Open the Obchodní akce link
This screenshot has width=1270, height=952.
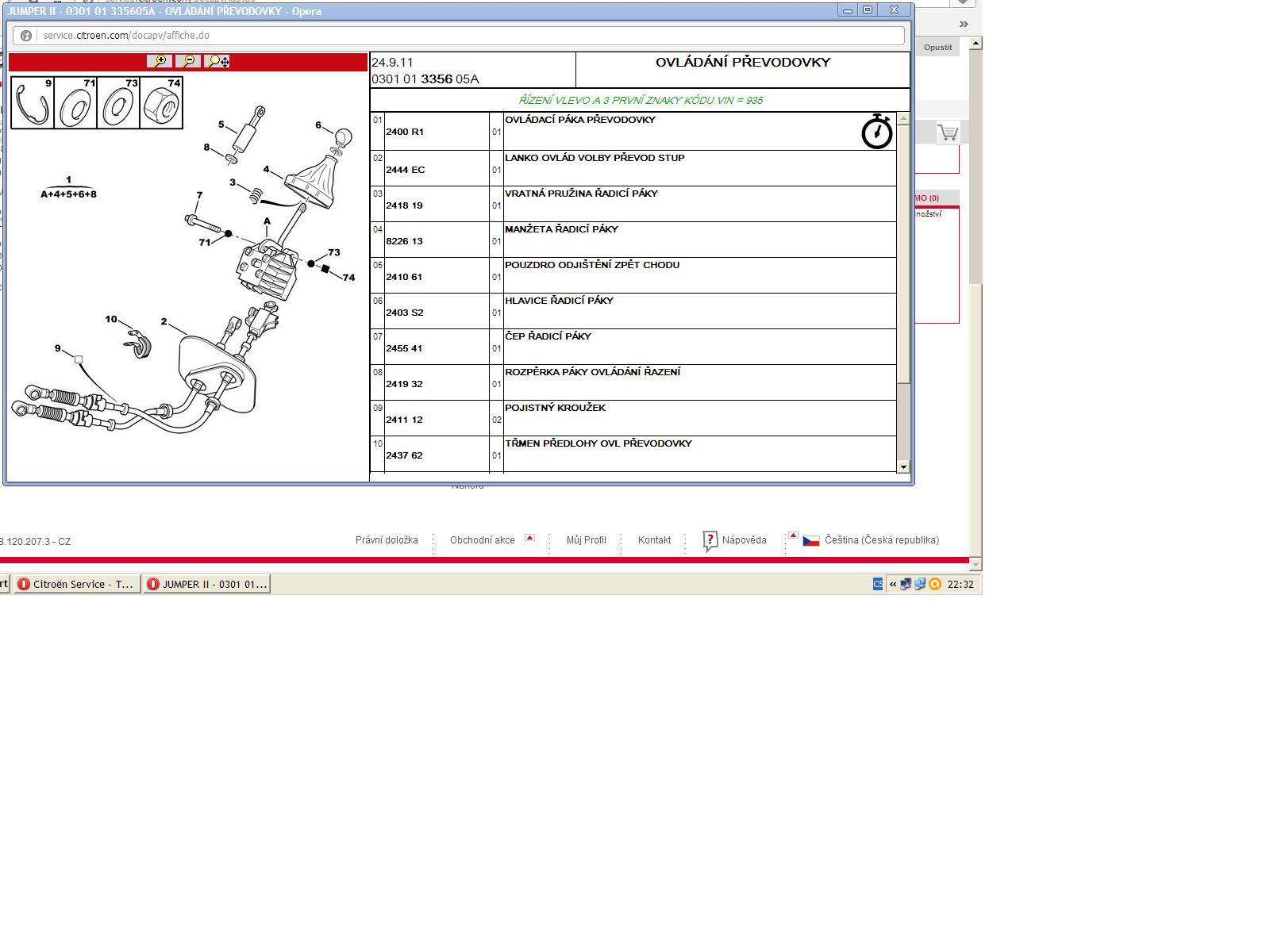point(483,540)
